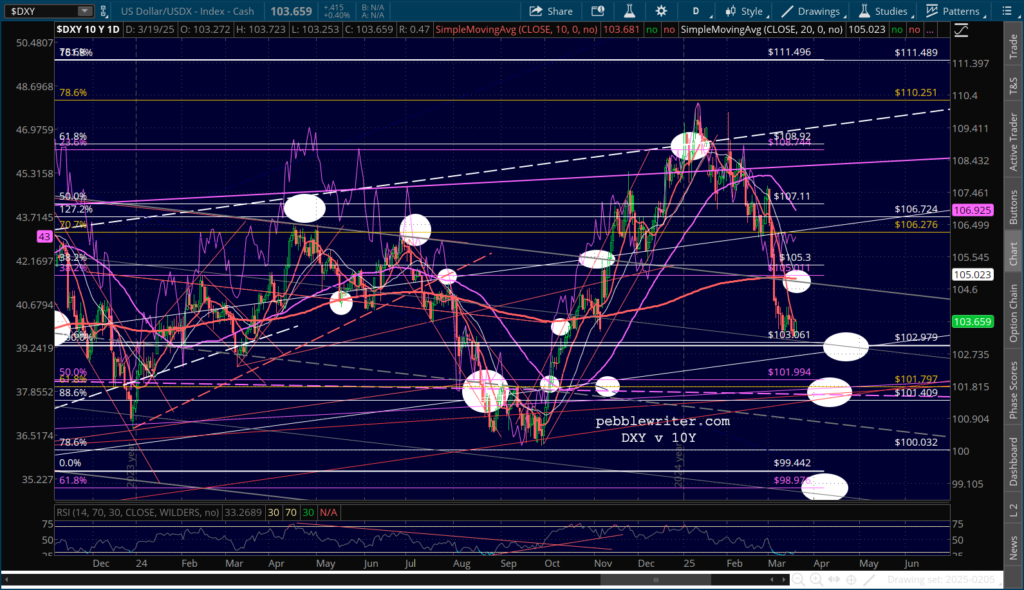
Task: Open the Studies menu
Action: click(875, 11)
